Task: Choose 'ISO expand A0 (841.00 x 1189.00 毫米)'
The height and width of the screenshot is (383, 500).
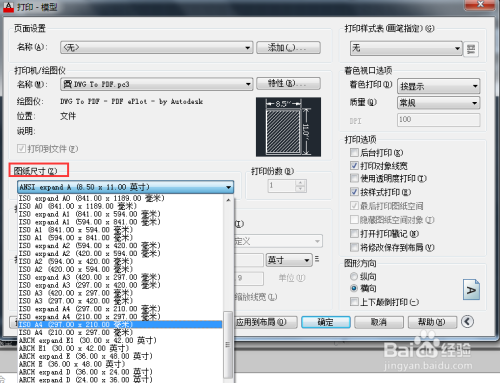Action: click(120, 198)
